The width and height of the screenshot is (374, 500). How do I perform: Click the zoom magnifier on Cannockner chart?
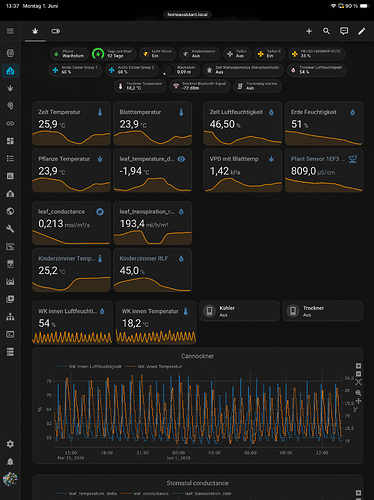click(358, 393)
